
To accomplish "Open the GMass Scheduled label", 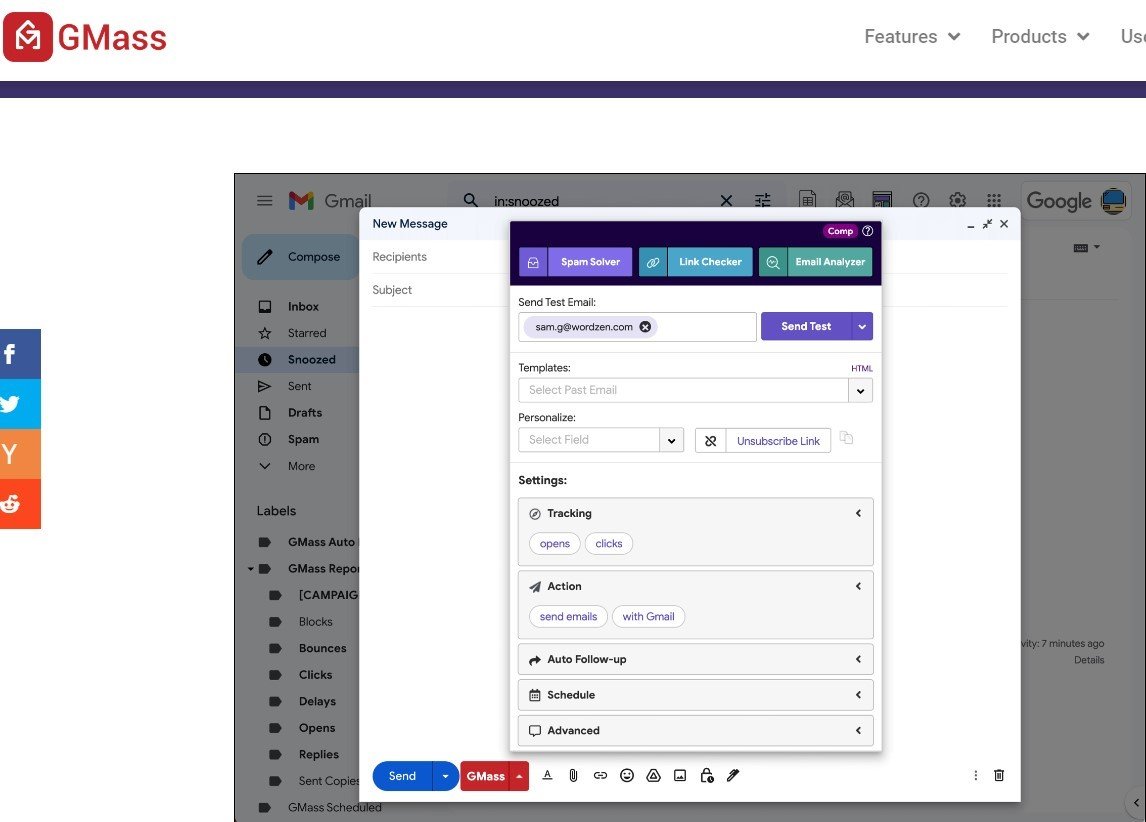I will tap(334, 807).
